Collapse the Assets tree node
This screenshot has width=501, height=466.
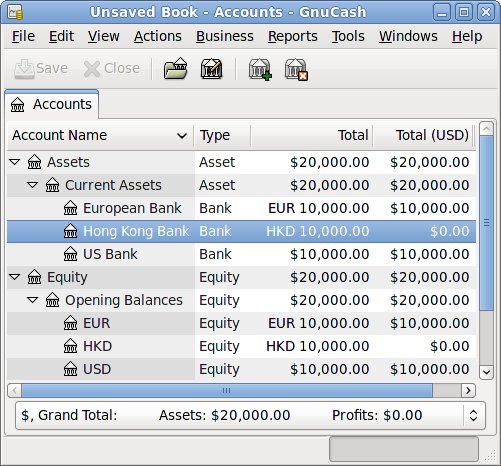click(15, 162)
